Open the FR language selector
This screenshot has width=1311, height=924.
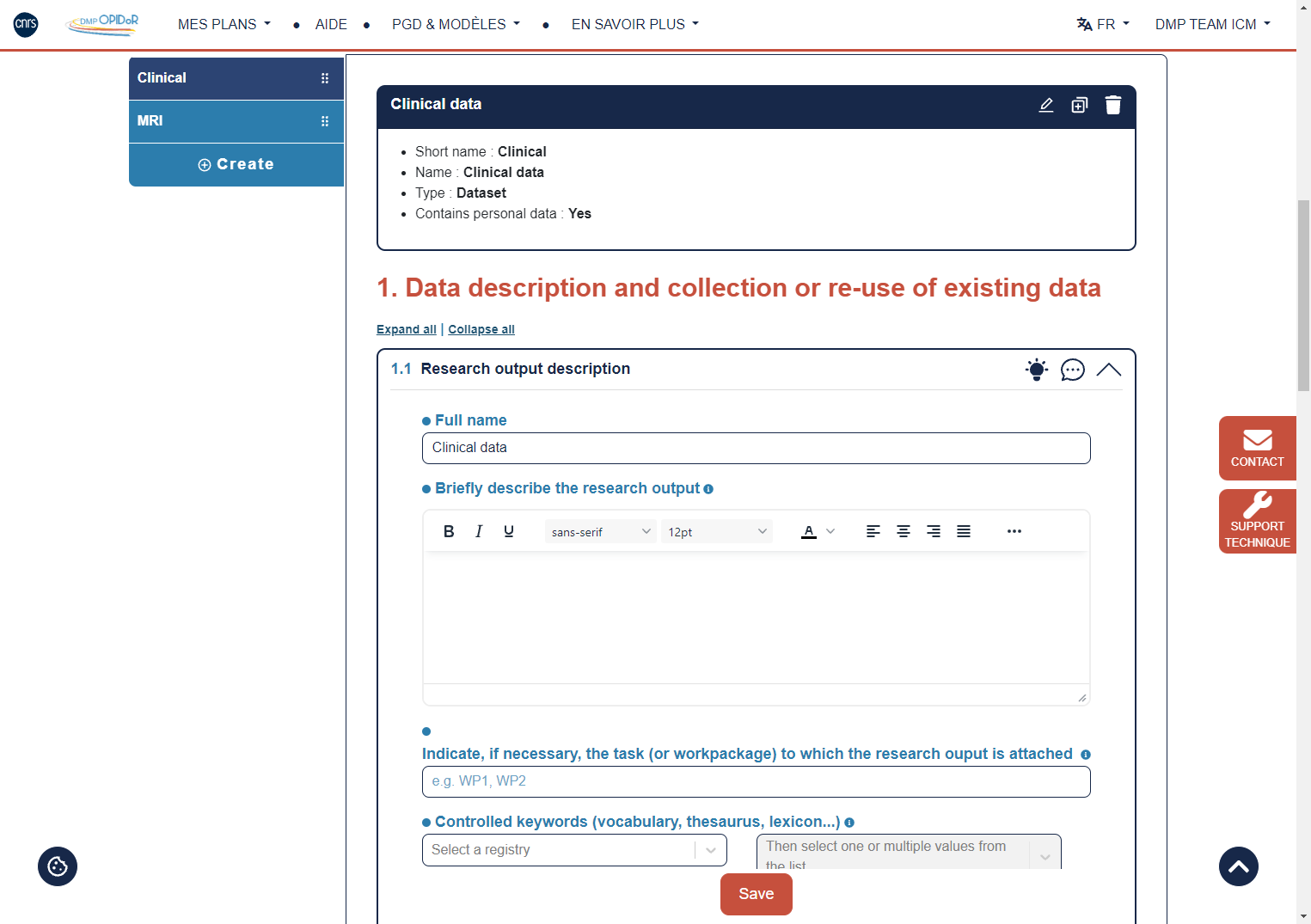point(1103,24)
